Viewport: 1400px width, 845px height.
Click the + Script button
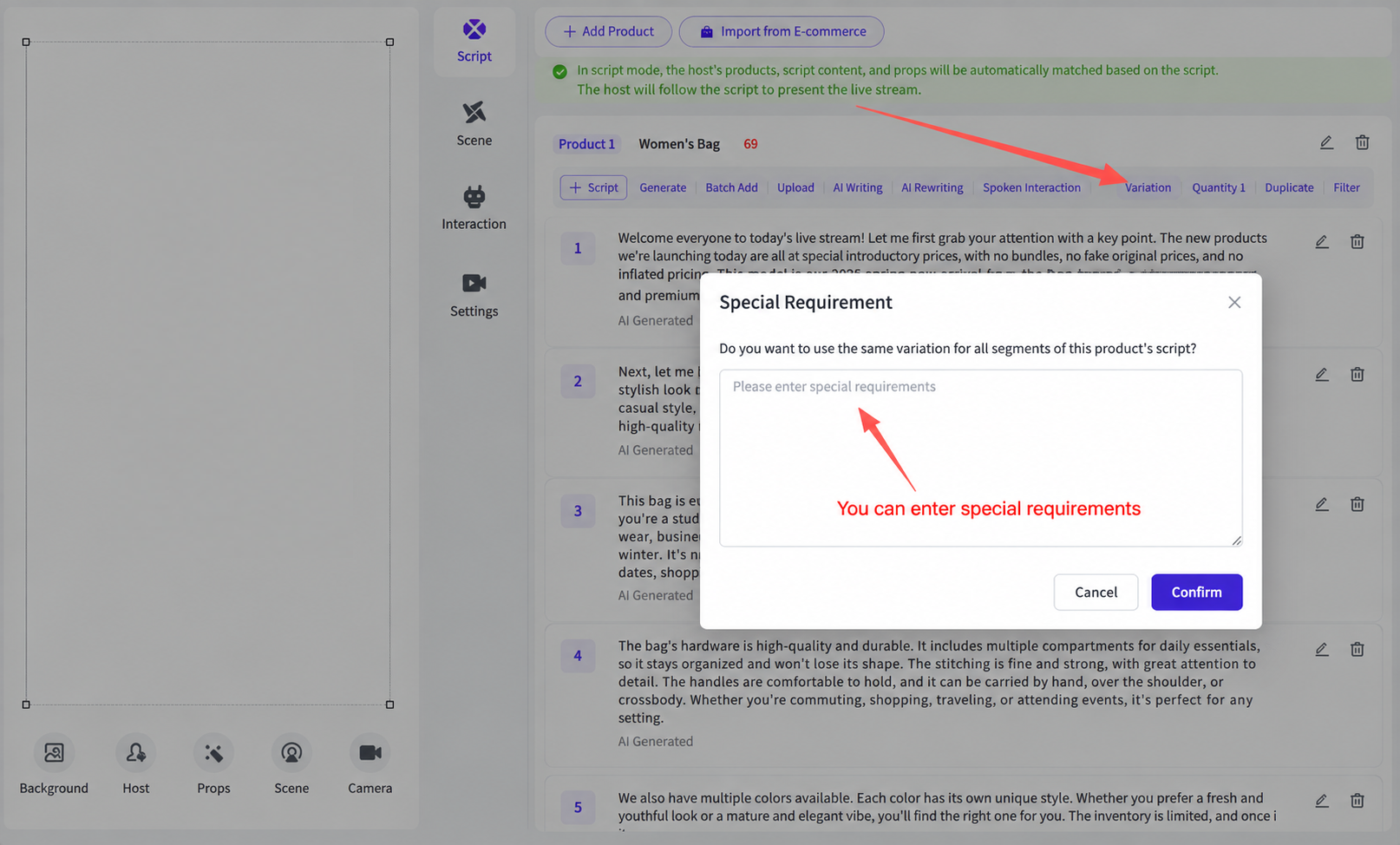(593, 187)
